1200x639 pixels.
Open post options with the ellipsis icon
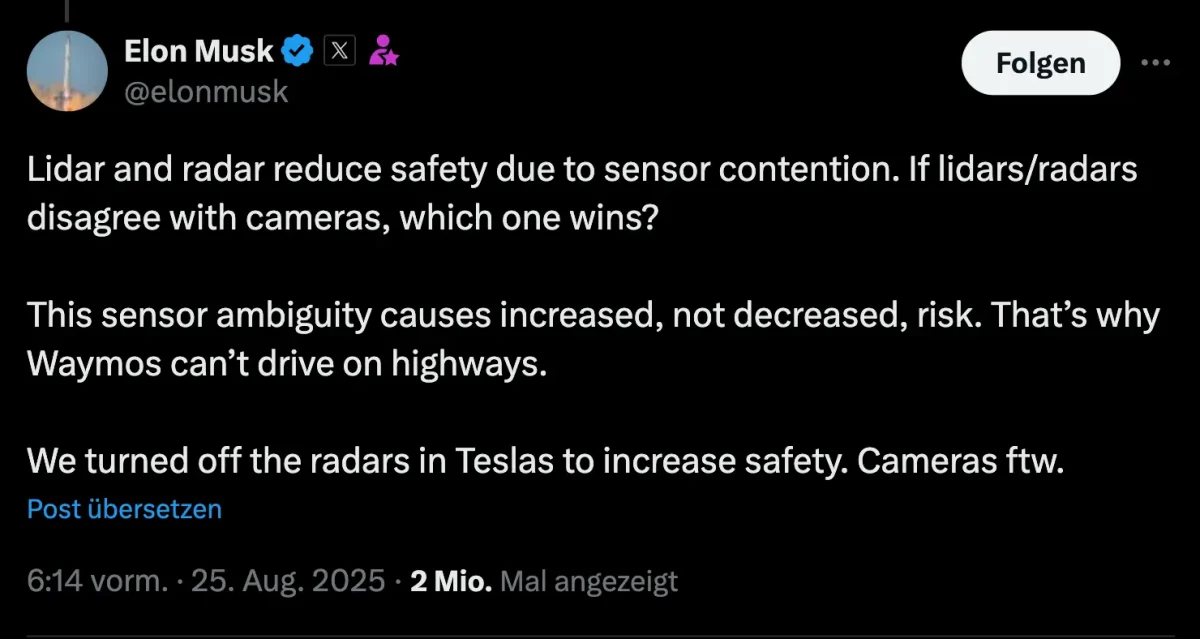click(1157, 62)
